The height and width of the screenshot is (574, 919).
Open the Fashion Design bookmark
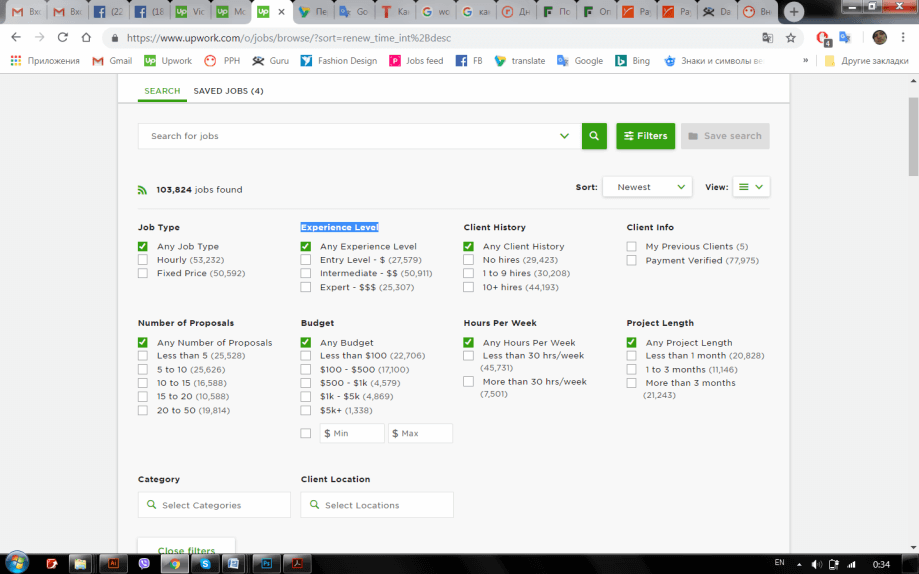[339, 61]
